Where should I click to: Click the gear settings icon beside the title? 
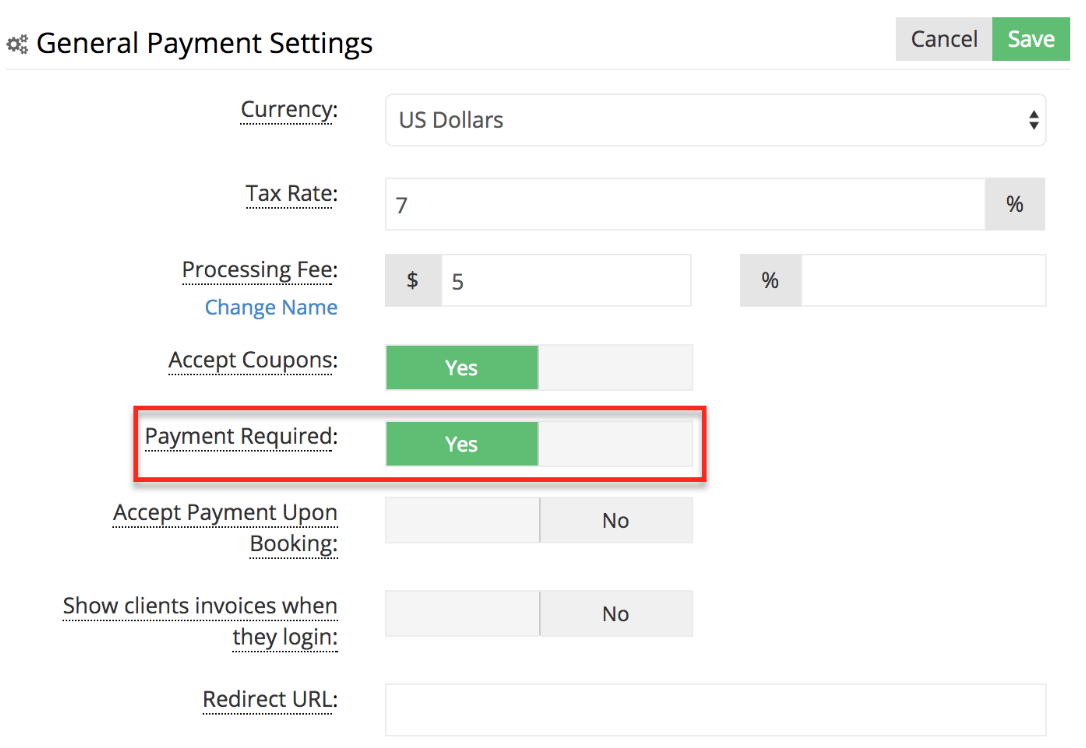tap(16, 43)
